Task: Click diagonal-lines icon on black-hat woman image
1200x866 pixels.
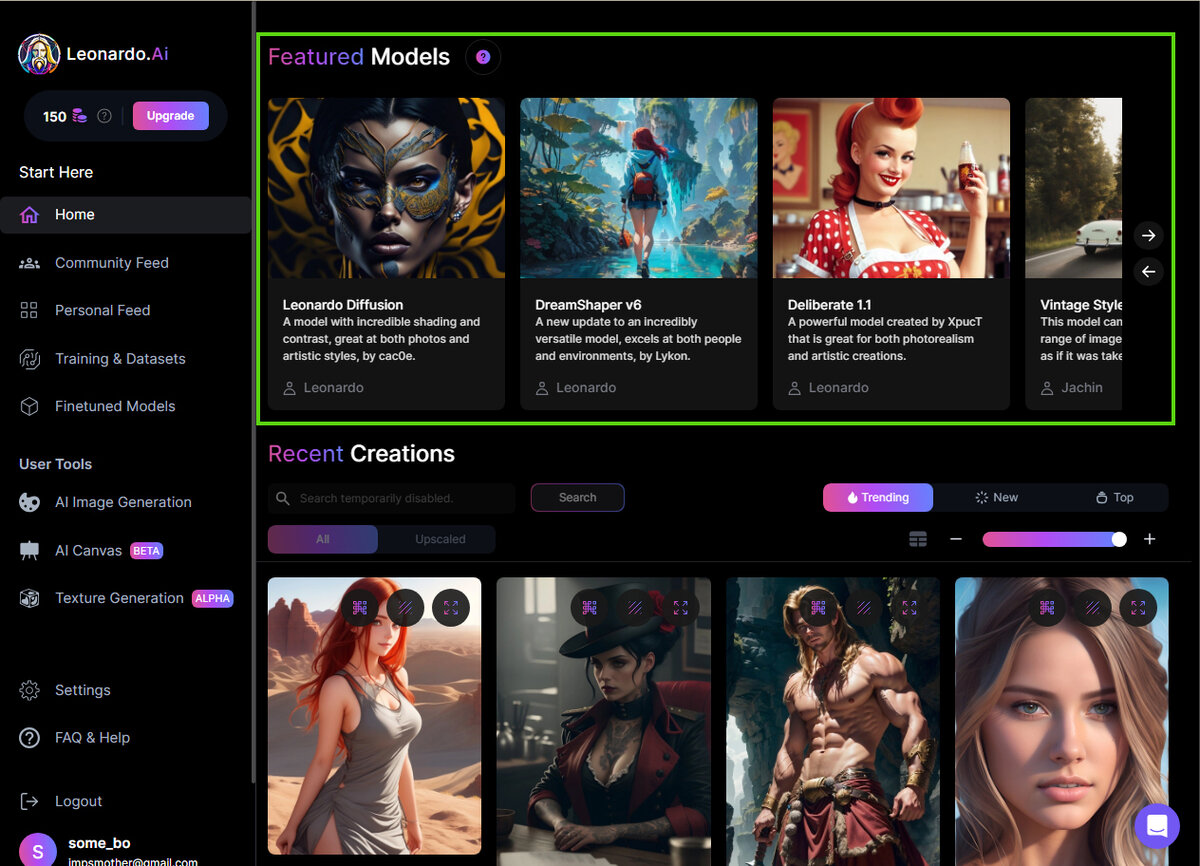Action: pos(635,607)
